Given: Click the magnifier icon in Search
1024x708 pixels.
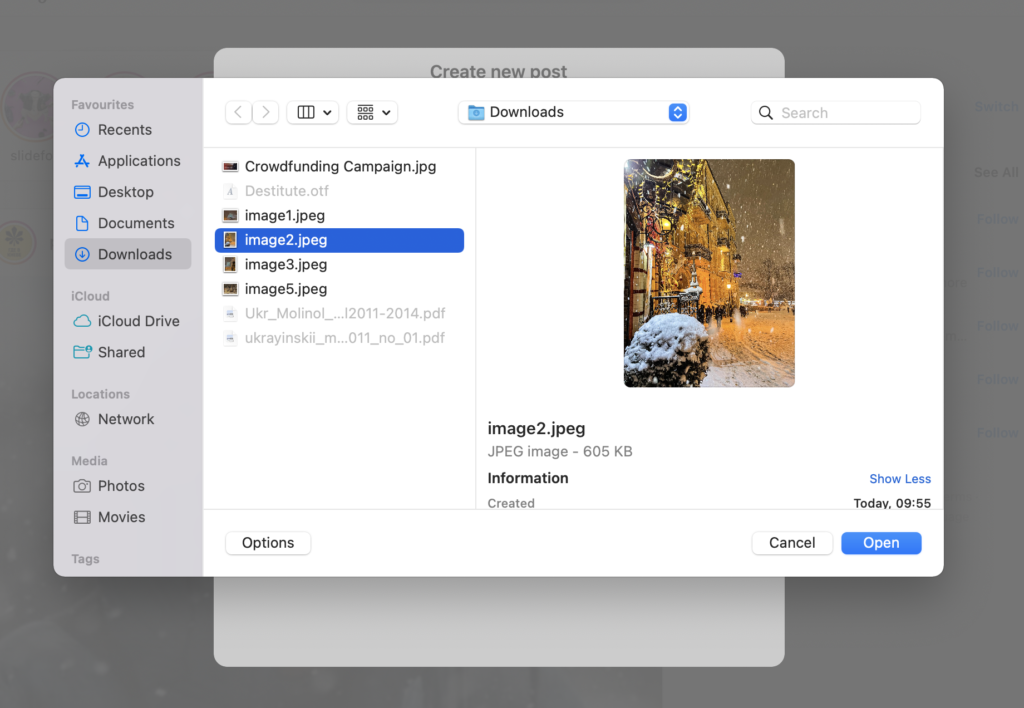Looking at the screenshot, I should point(766,113).
